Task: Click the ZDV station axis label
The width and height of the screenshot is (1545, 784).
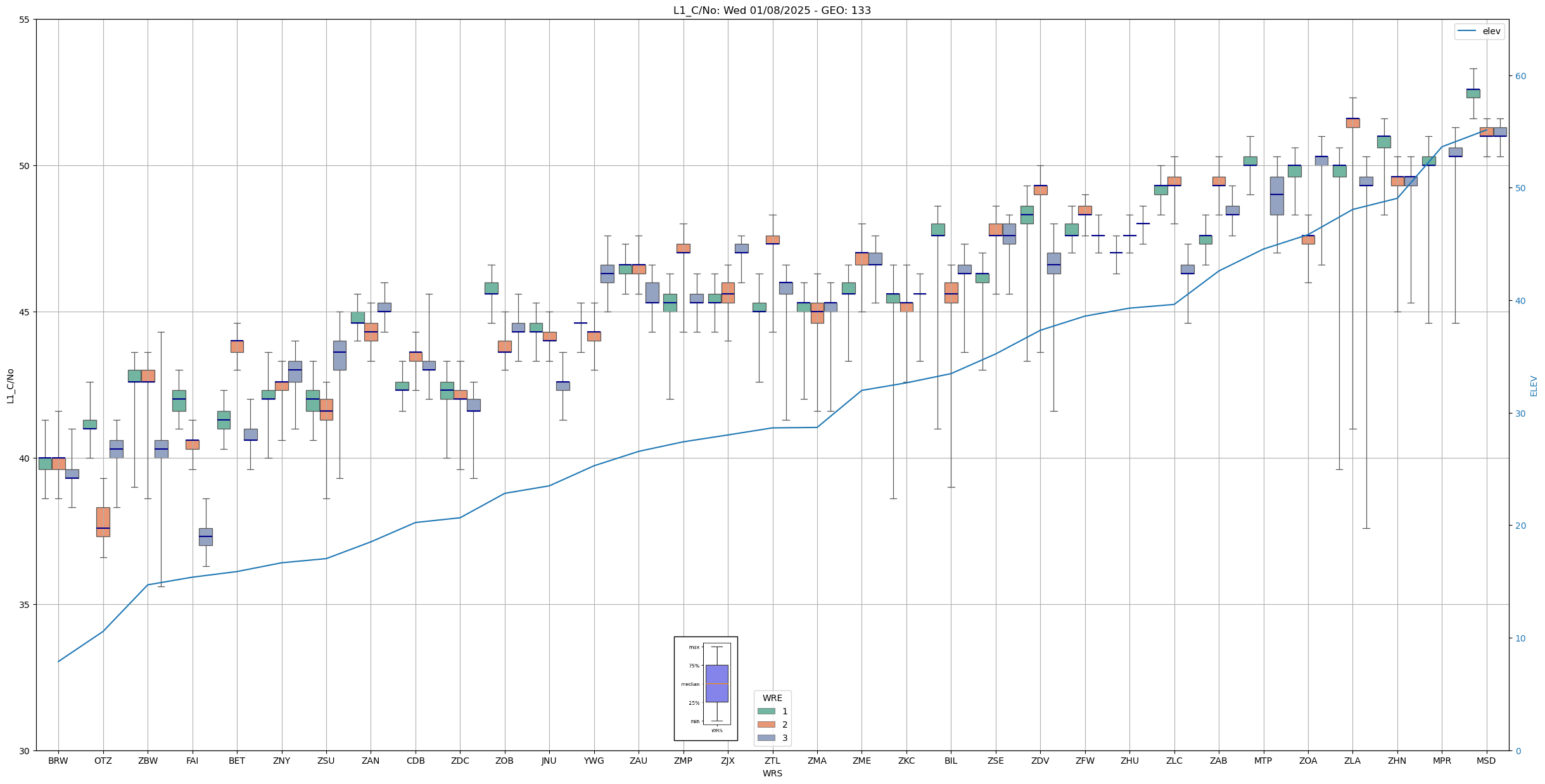Action: point(1040,761)
